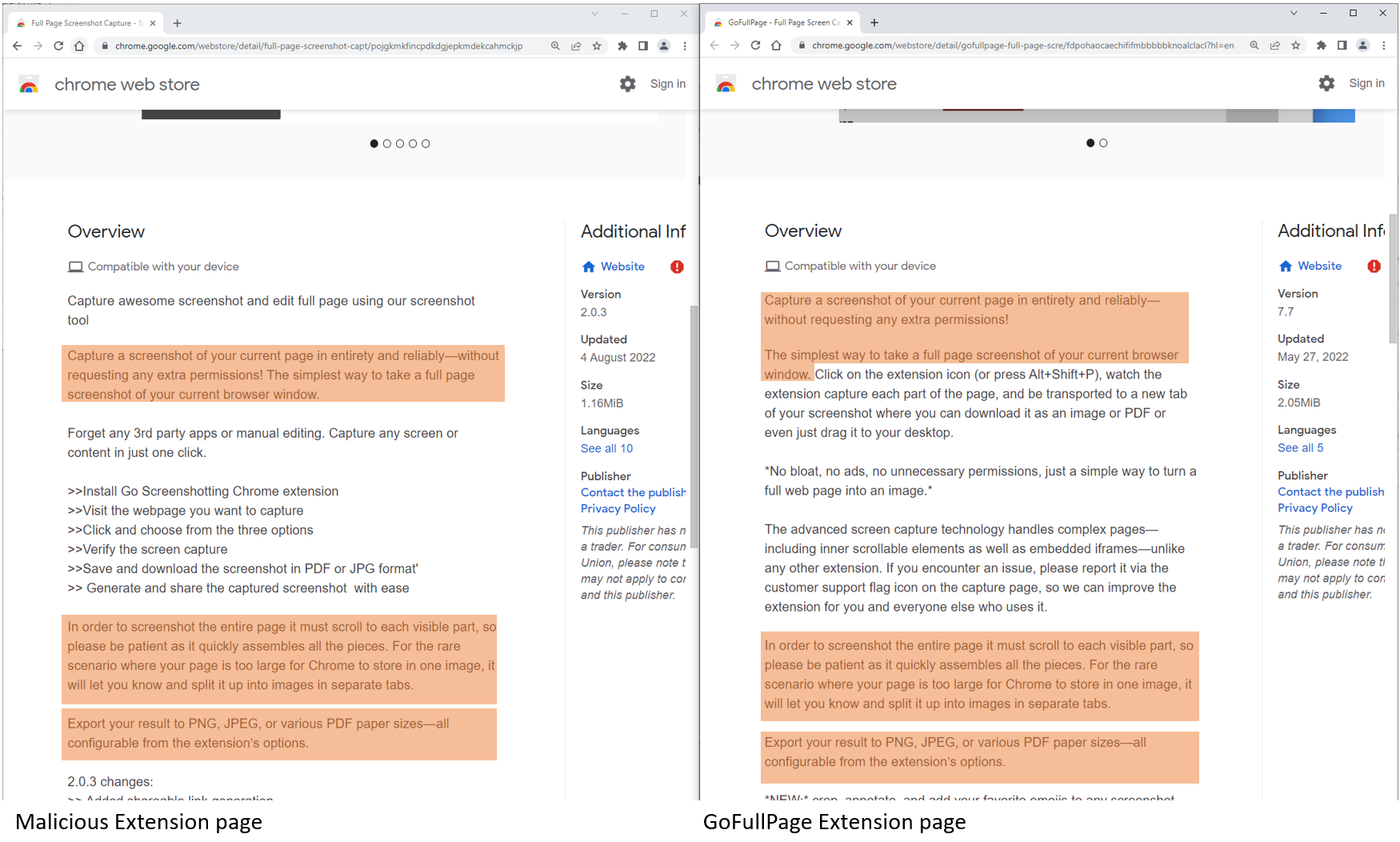Open the profile avatar icon in the right browser

pyautogui.click(x=1363, y=46)
